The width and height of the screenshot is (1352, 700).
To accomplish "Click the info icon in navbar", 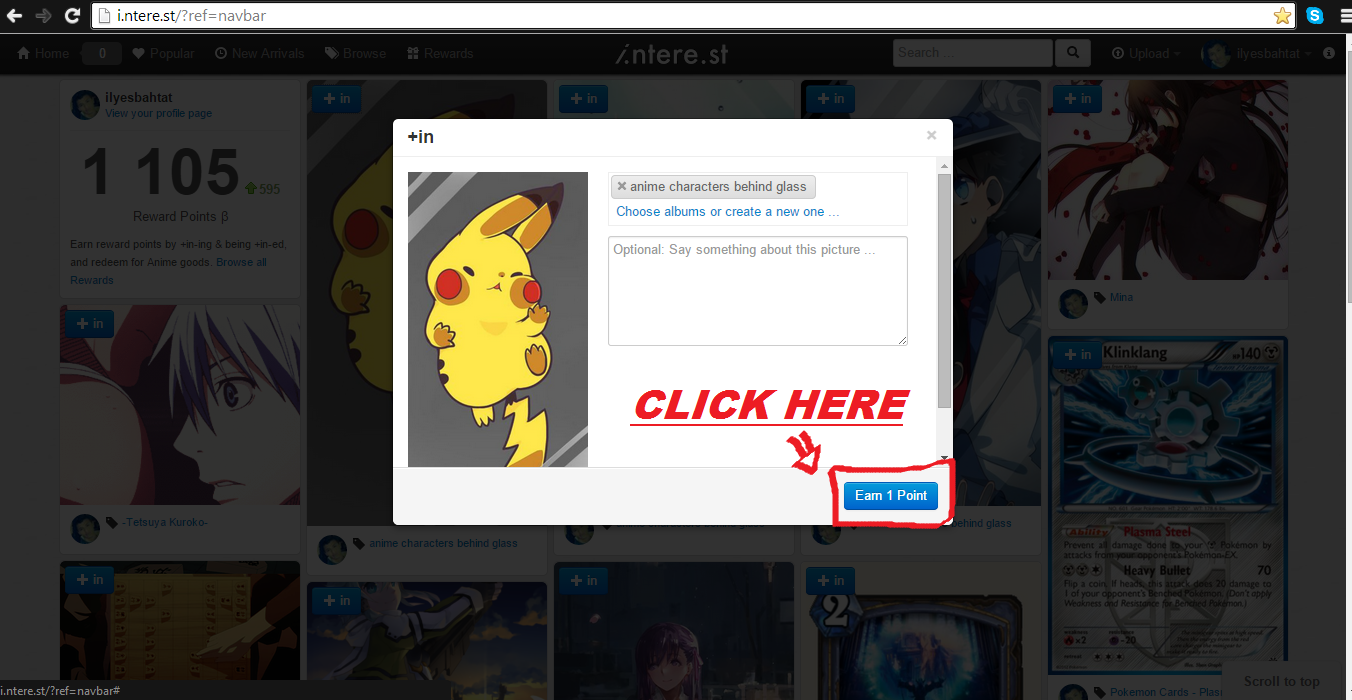I will (1329, 53).
